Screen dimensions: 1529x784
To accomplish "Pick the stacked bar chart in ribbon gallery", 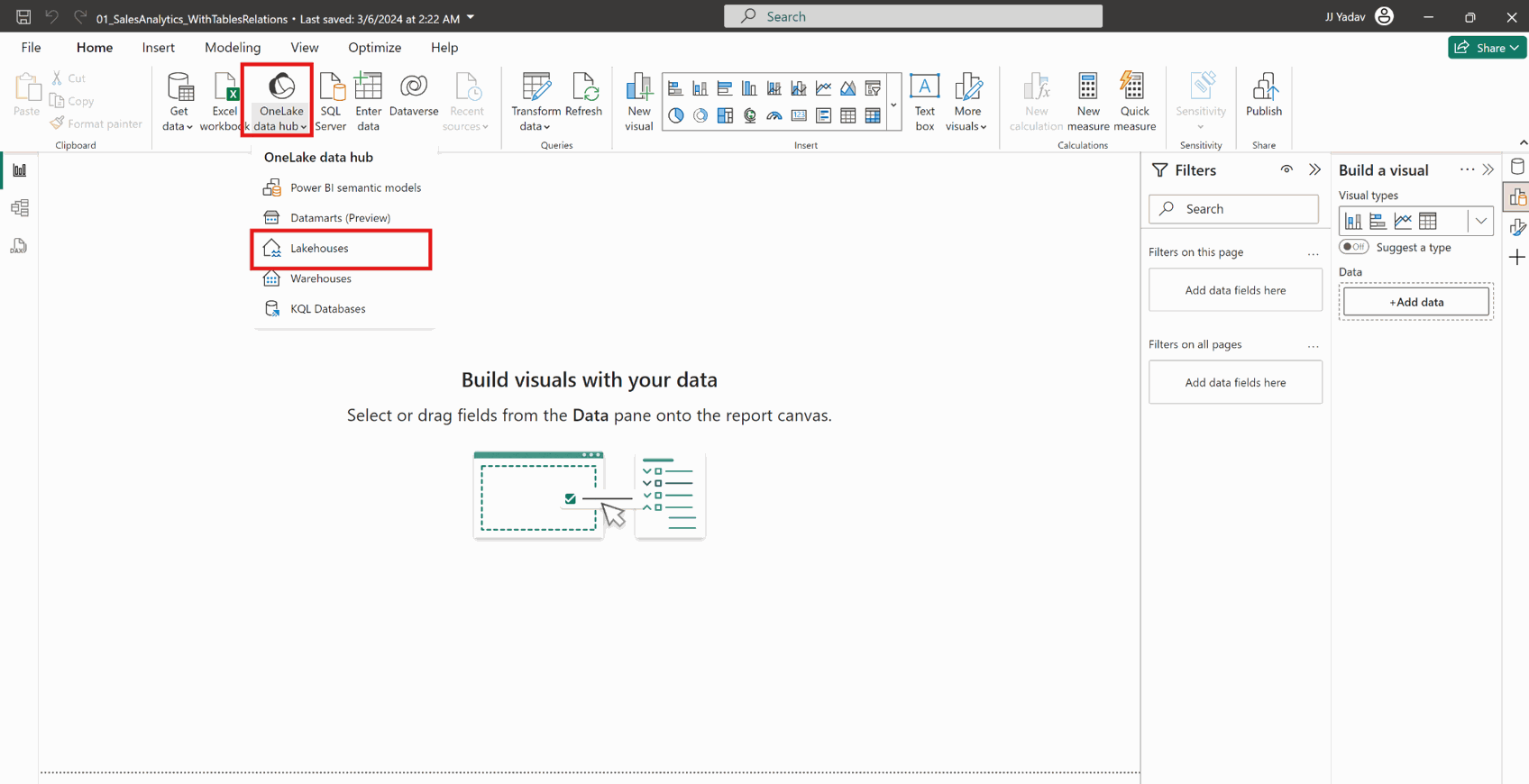I will [675, 87].
